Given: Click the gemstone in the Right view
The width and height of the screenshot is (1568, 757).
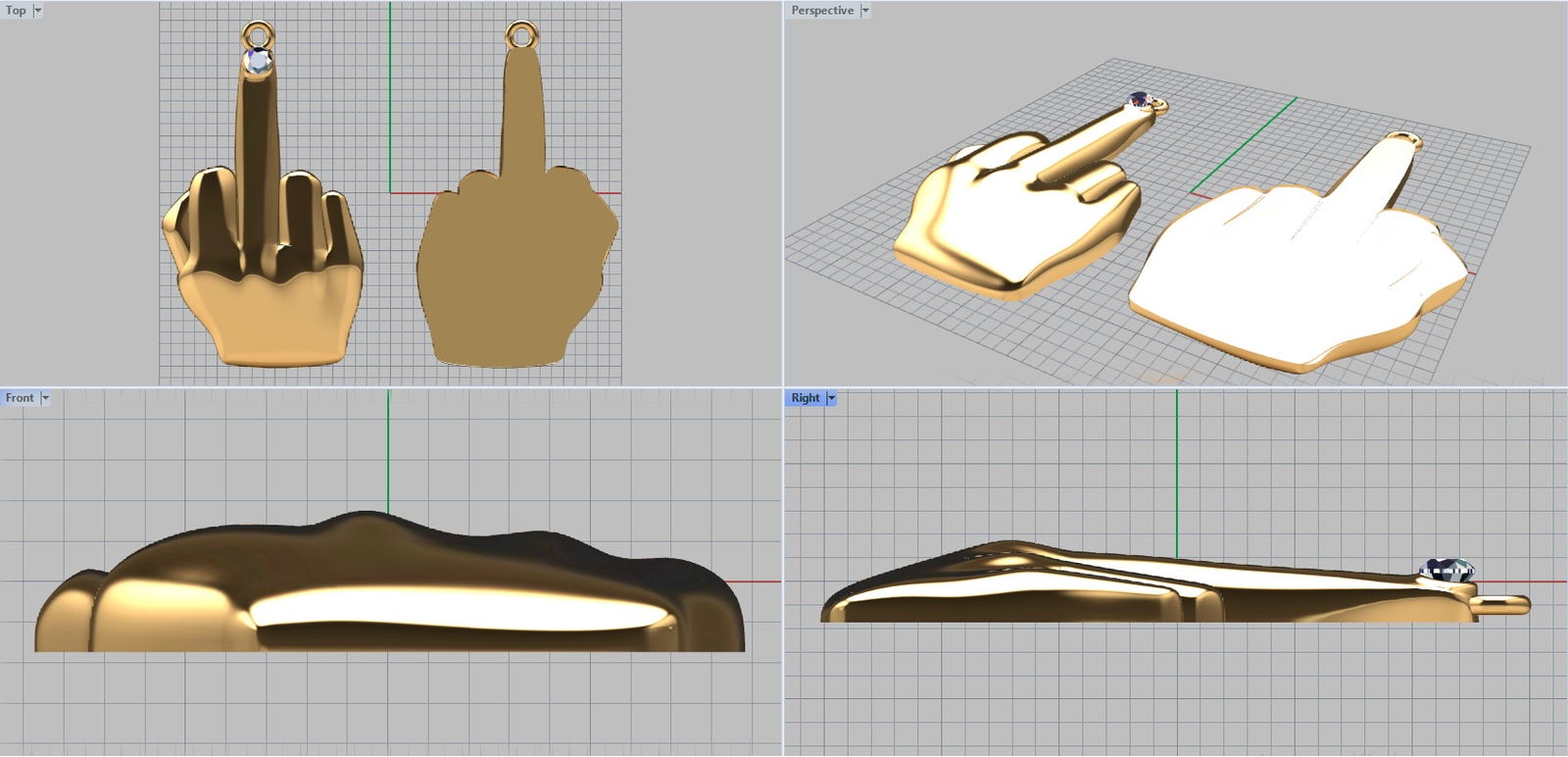Looking at the screenshot, I should point(1447,569).
